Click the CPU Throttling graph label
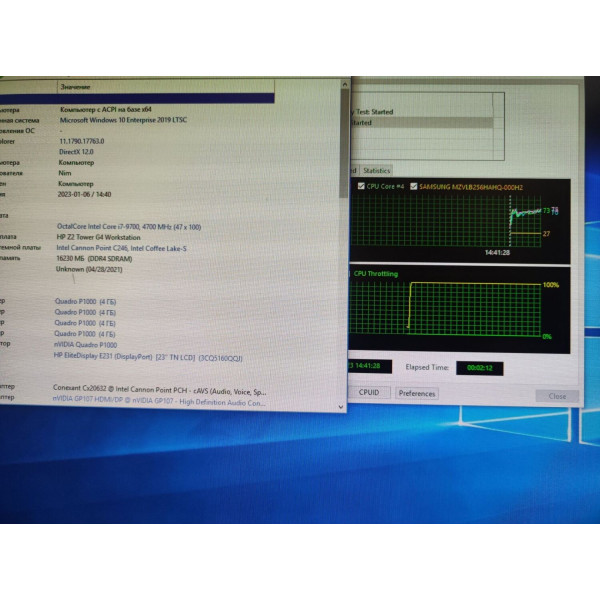This screenshot has height=600, width=600. coord(375,274)
